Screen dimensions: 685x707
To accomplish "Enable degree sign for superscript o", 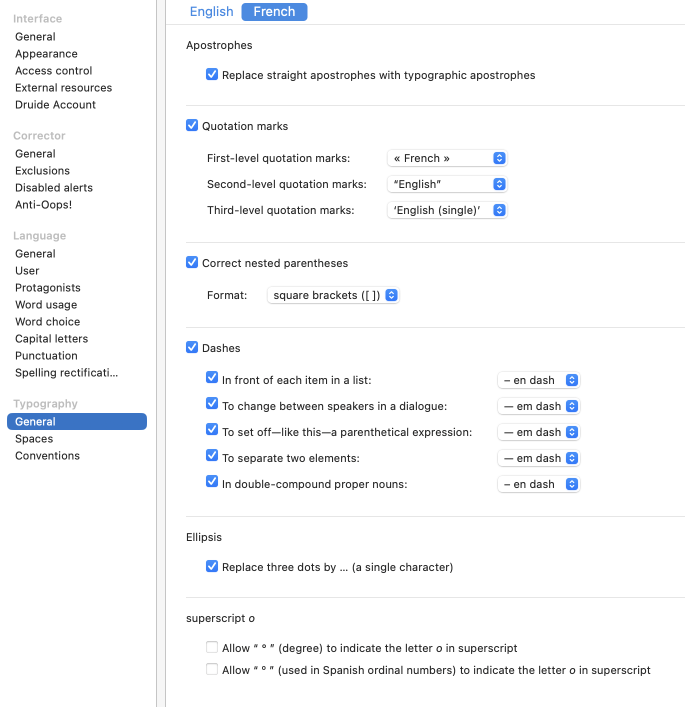I will 212,648.
